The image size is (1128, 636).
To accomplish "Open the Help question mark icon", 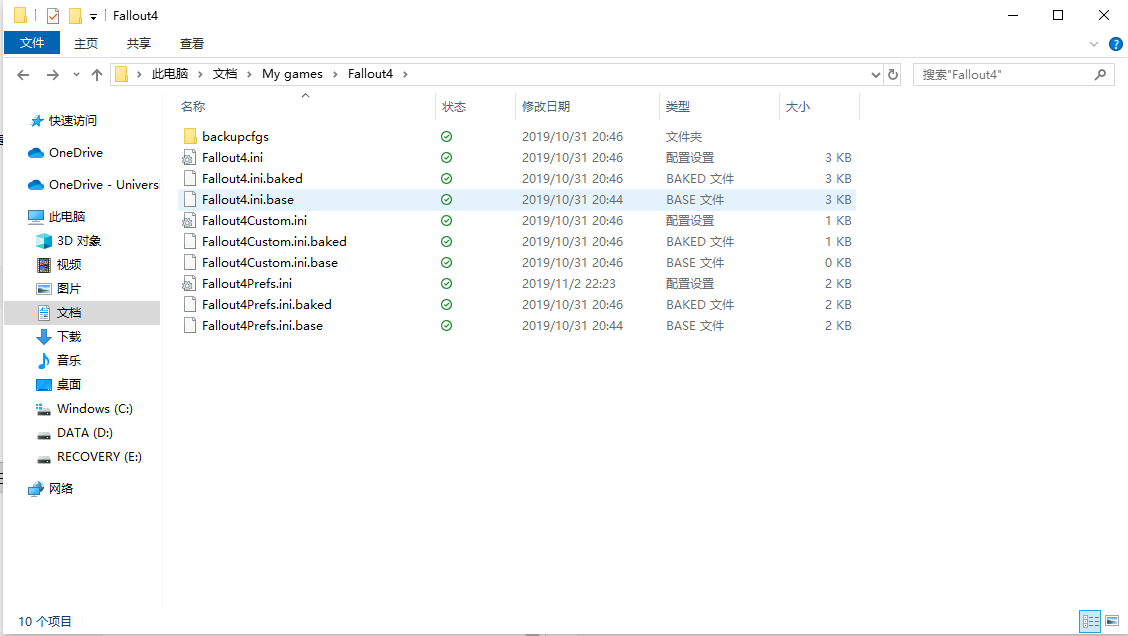I will coord(1116,44).
